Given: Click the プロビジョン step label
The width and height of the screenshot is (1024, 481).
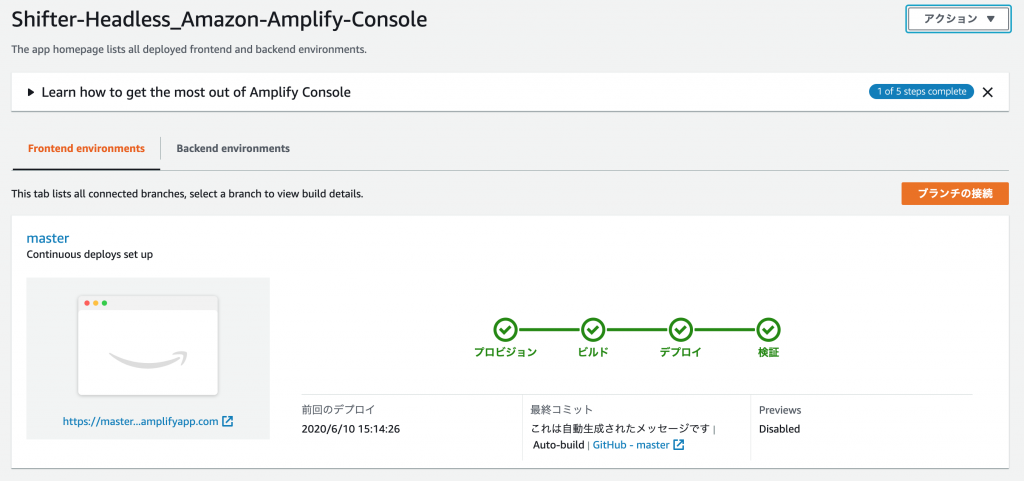Looking at the screenshot, I should 505,352.
